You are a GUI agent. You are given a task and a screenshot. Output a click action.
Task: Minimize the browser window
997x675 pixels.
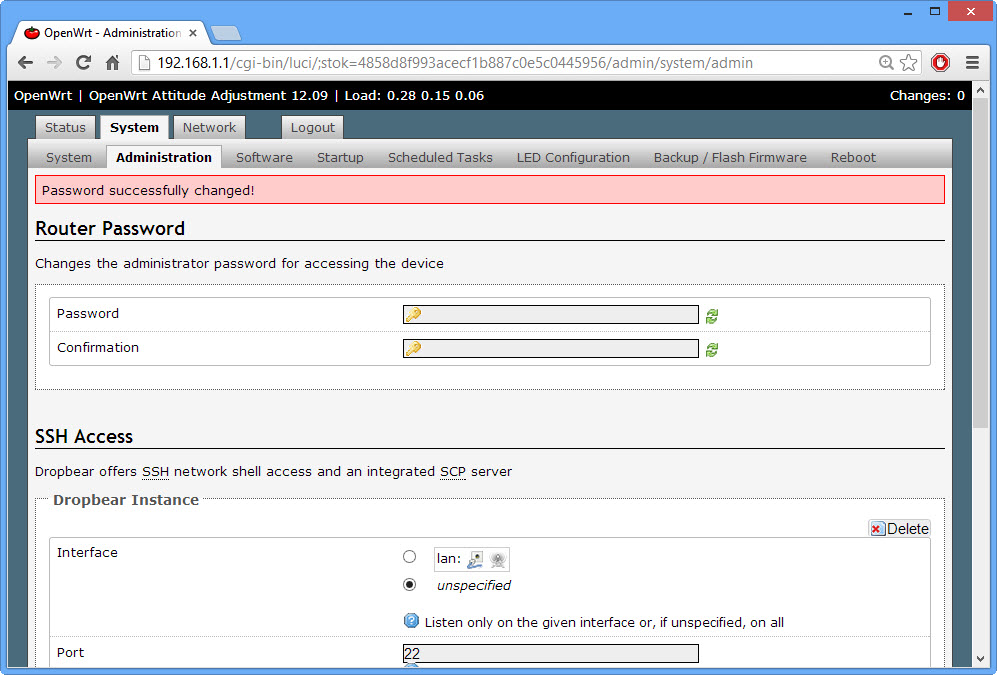point(908,11)
